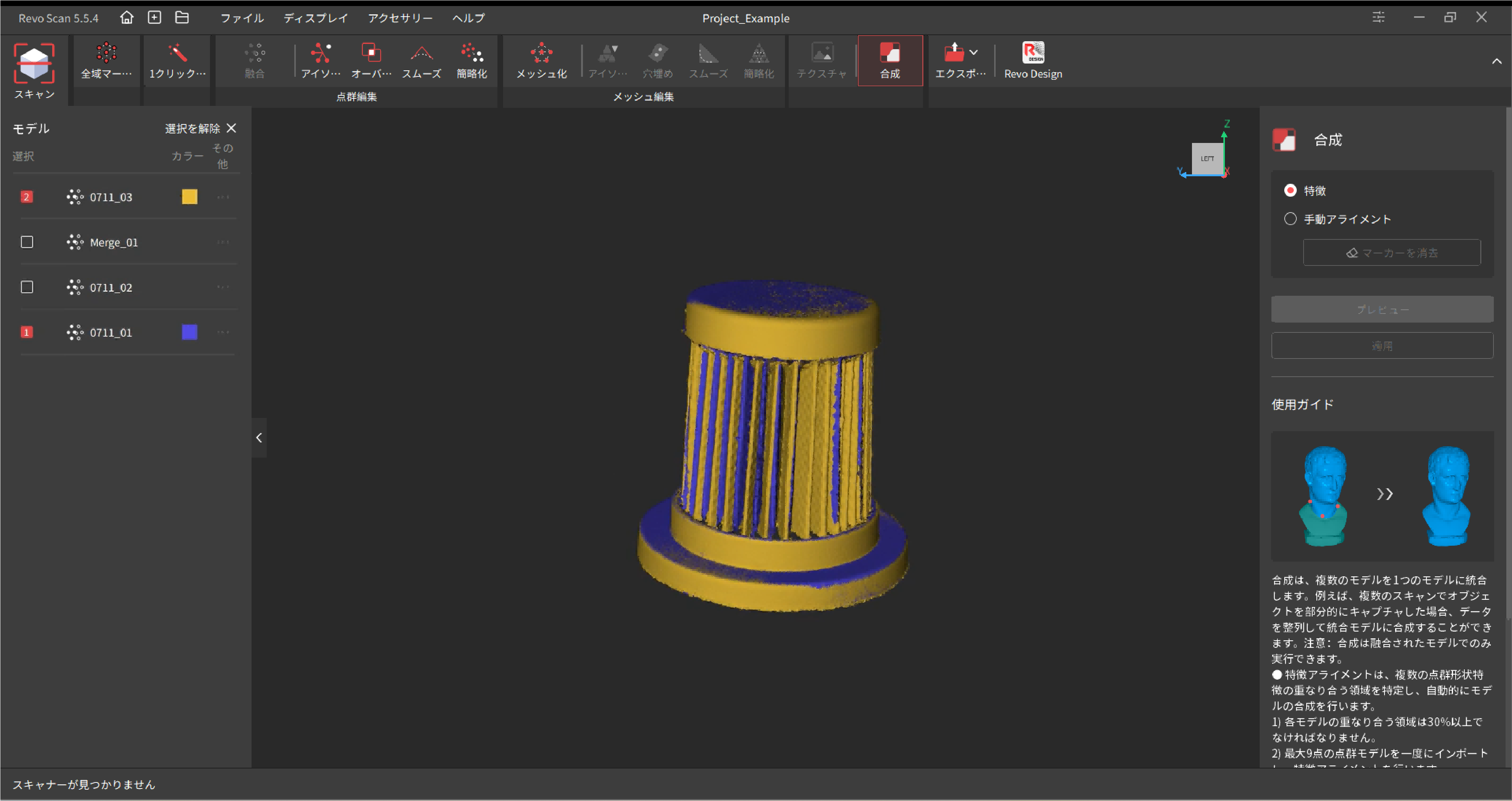The image size is (1512, 801).
Task: Click the 3D pillar model in viewport
Action: [x=774, y=446]
